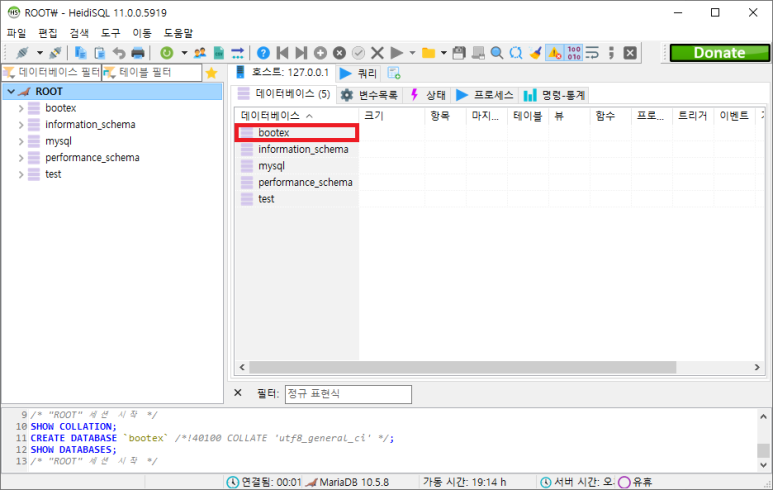This screenshot has height=490, width=773.
Task: Expand the test tree node
Action: tap(21, 174)
